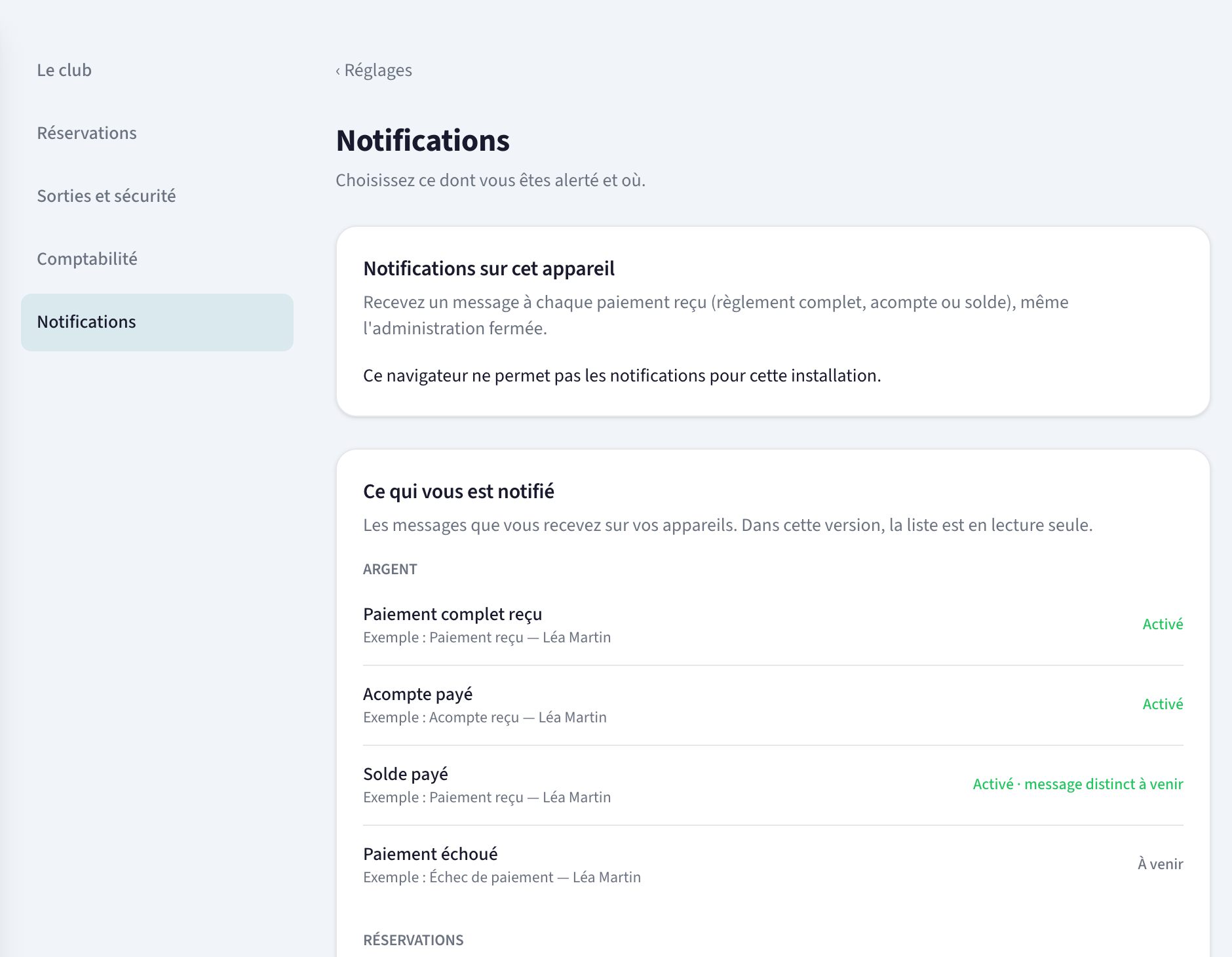Go to Réservations in the sidebar
This screenshot has height=957, width=1232.
[x=87, y=133]
